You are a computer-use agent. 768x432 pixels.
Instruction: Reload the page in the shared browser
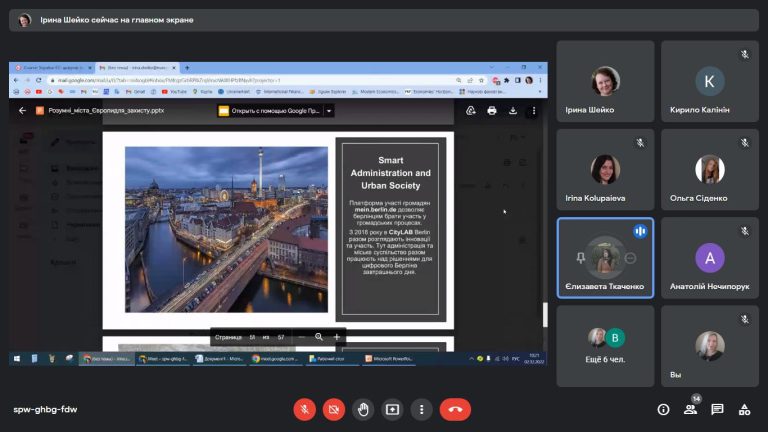(x=38, y=80)
